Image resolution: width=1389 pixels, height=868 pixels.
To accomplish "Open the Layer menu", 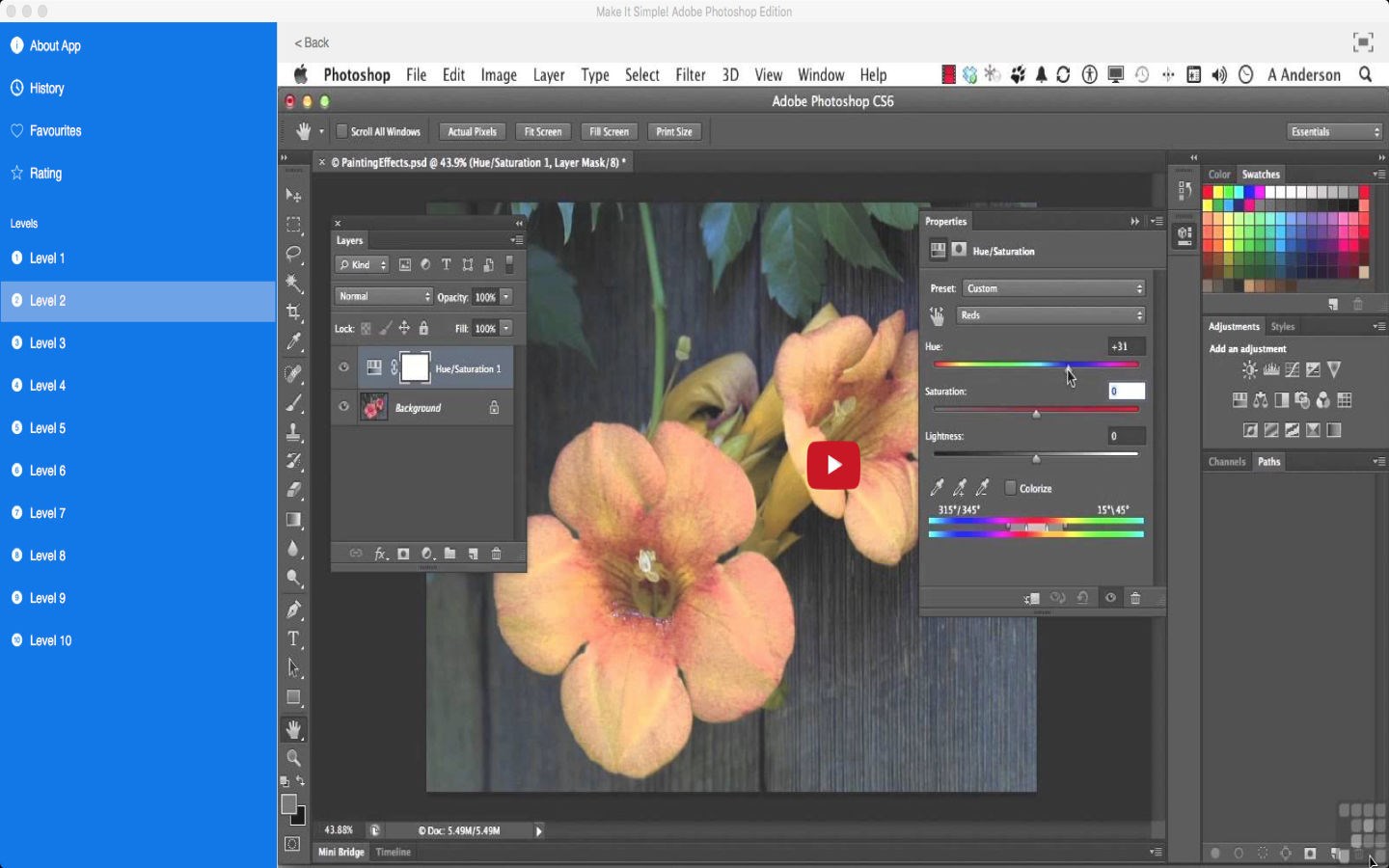I will point(549,74).
